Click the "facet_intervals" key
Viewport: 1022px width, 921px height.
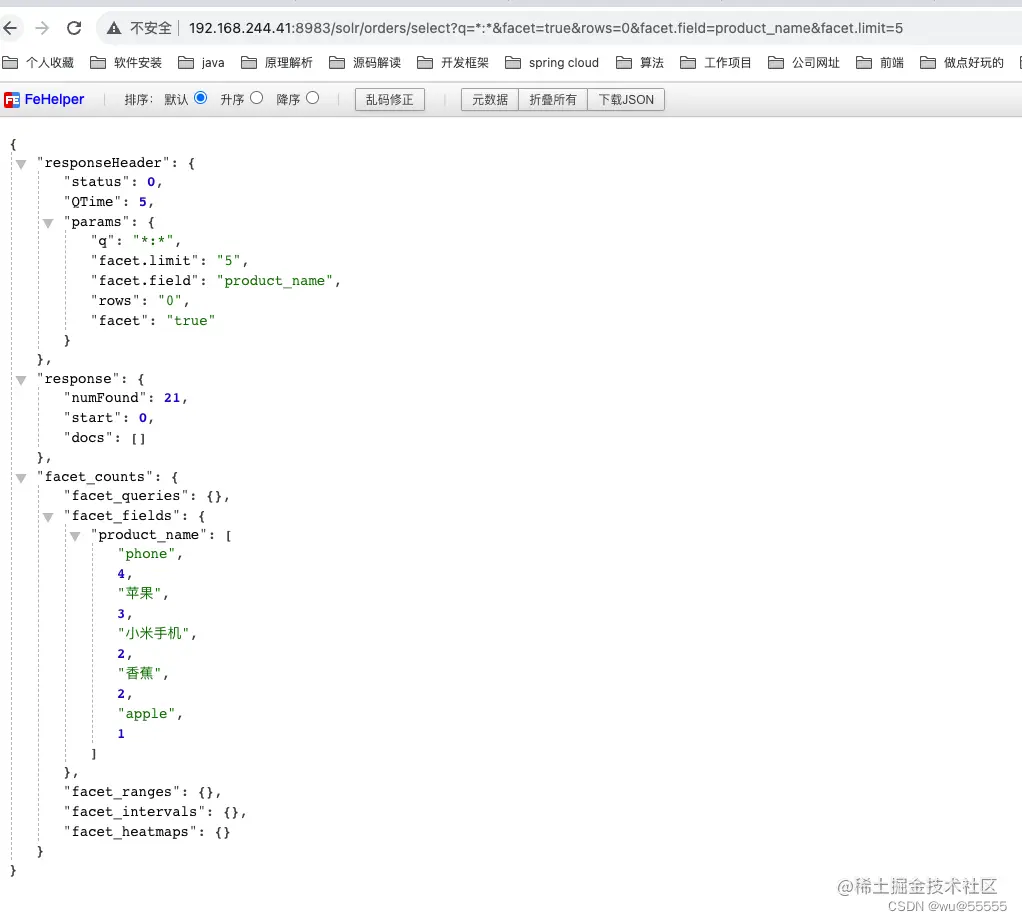point(134,812)
